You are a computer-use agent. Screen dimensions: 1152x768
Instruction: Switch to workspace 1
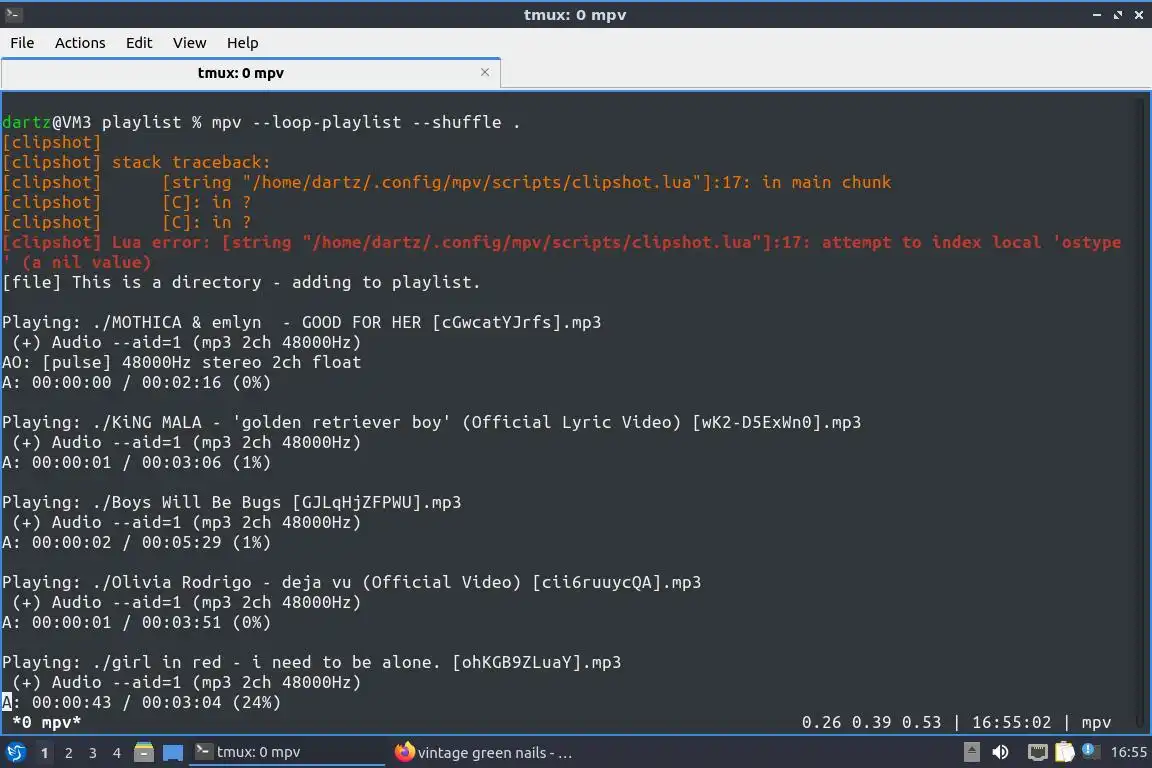click(45, 753)
